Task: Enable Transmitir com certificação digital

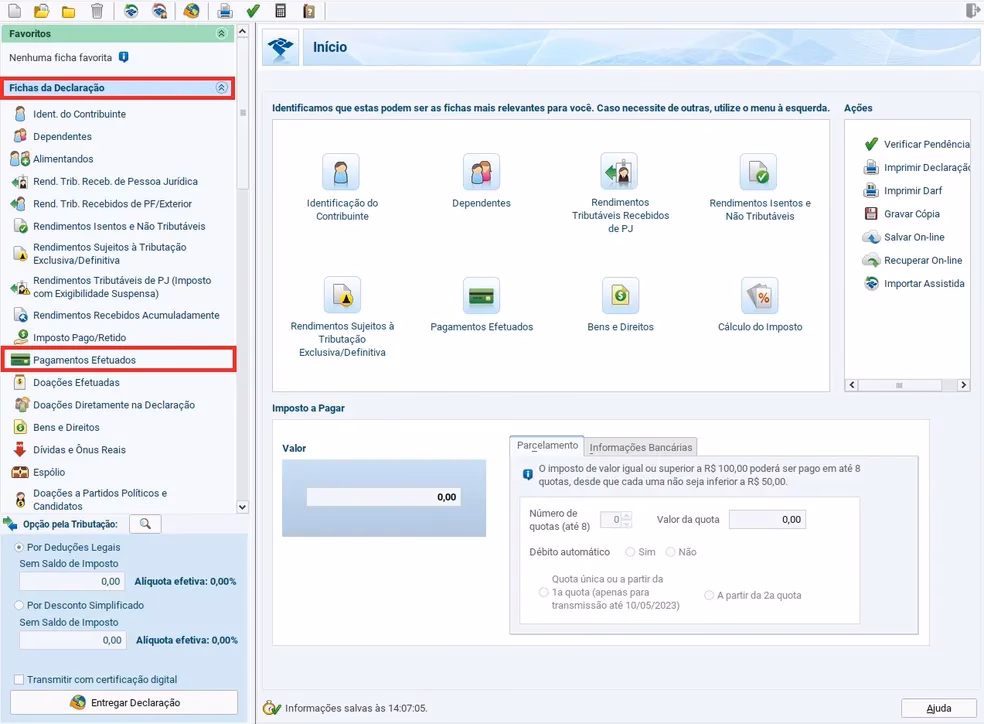Action: click(20, 680)
